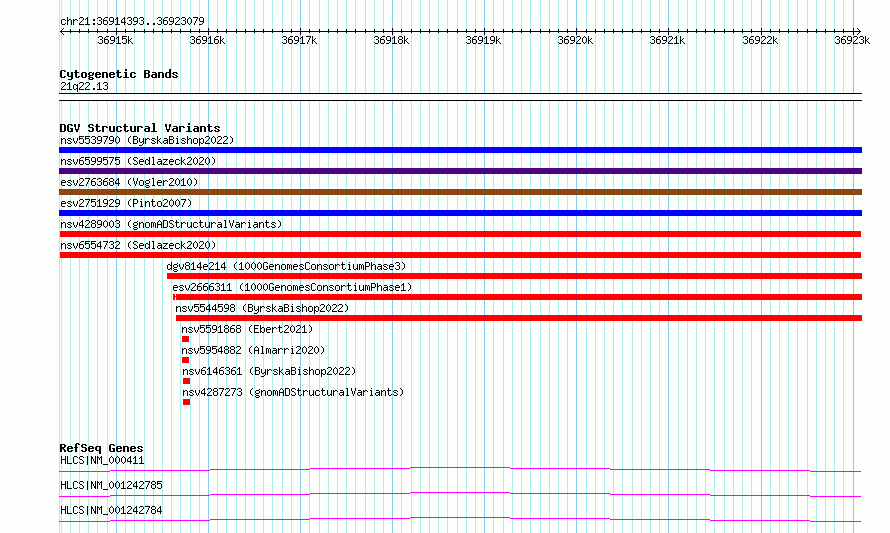890x533 pixels.
Task: Click the RefSeq Genes track title
Action: 101,448
